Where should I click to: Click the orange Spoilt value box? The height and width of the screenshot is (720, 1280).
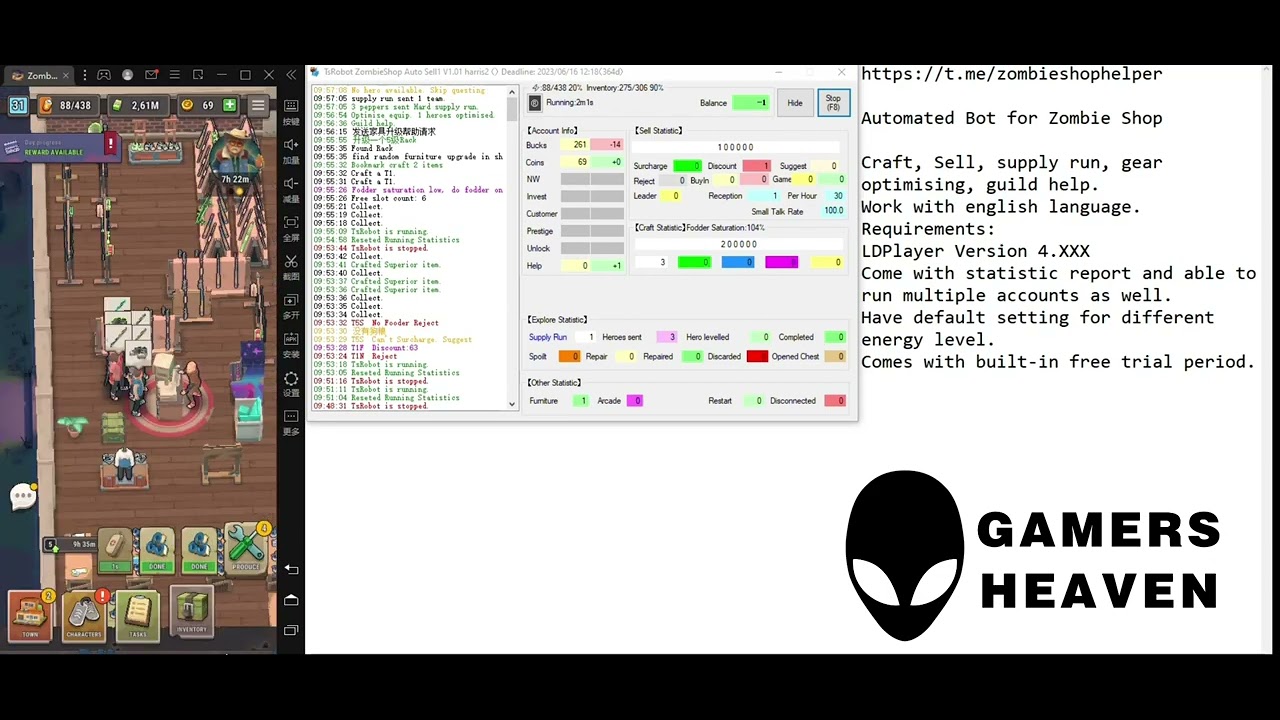569,356
